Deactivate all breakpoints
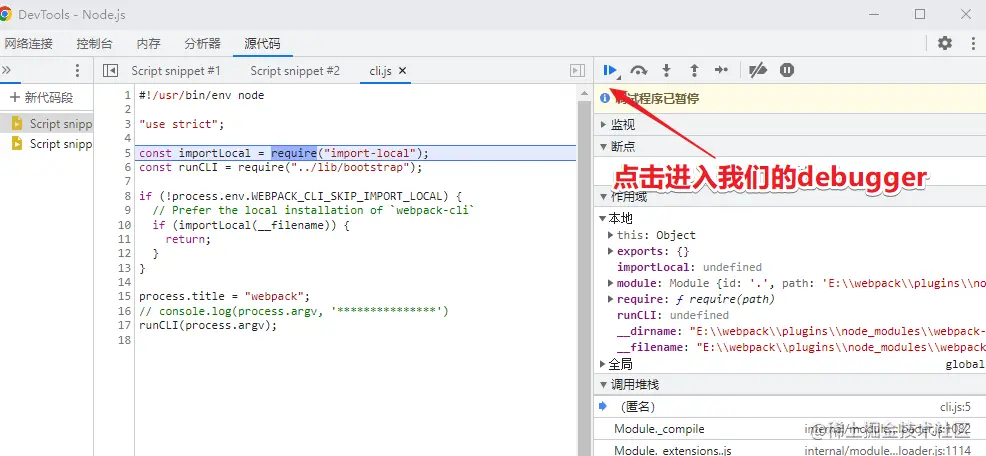The width and height of the screenshot is (986, 456). coord(758,70)
